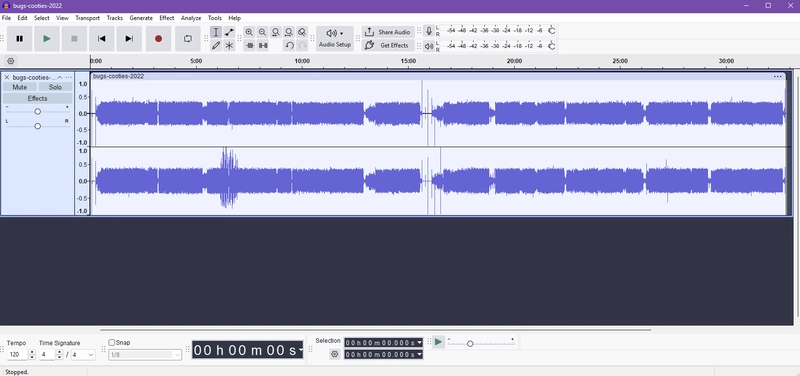
Task: Skip to the start of the project
Action: pyautogui.click(x=102, y=39)
